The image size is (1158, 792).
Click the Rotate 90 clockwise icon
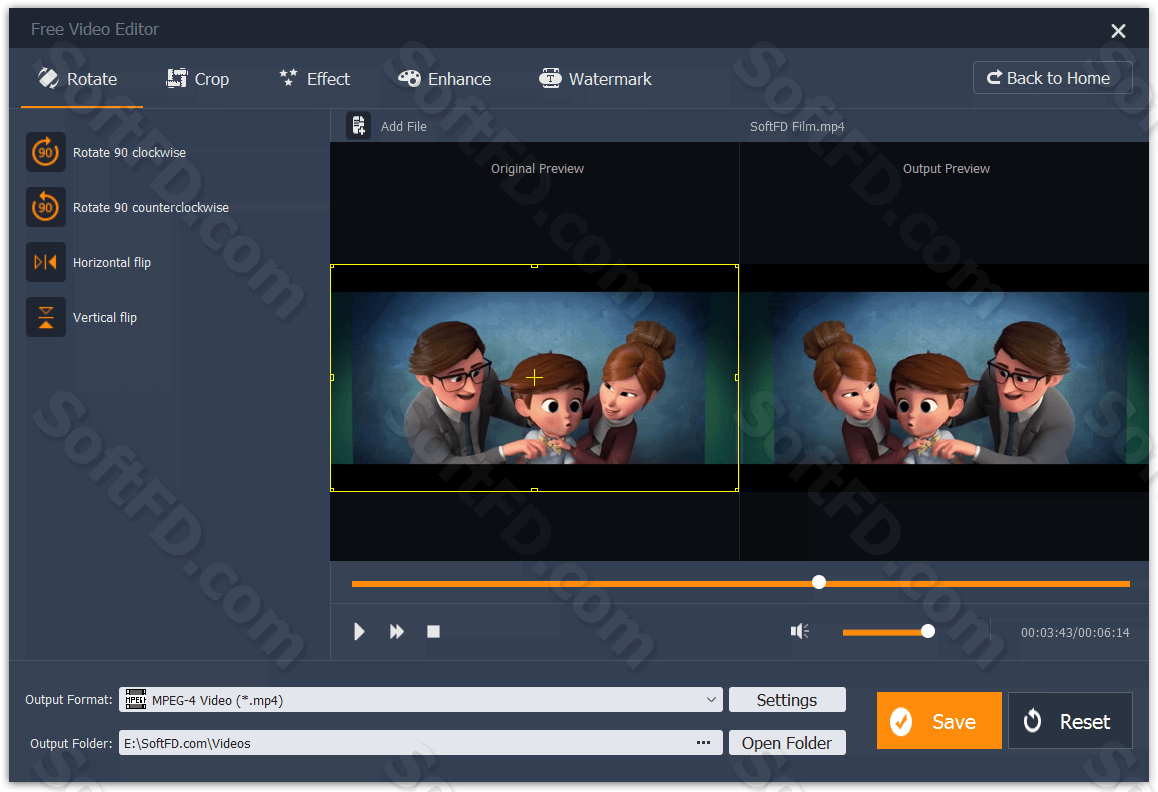tap(46, 152)
